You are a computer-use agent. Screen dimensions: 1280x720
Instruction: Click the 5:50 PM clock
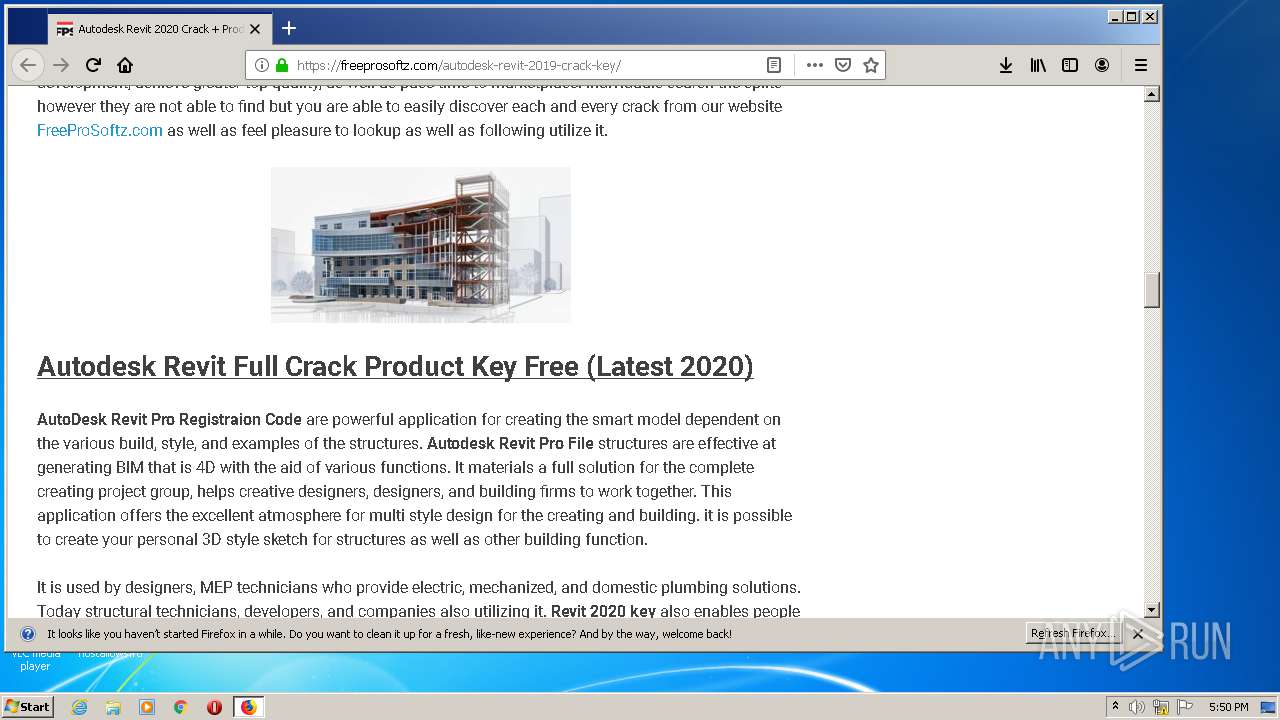pyautogui.click(x=1228, y=707)
